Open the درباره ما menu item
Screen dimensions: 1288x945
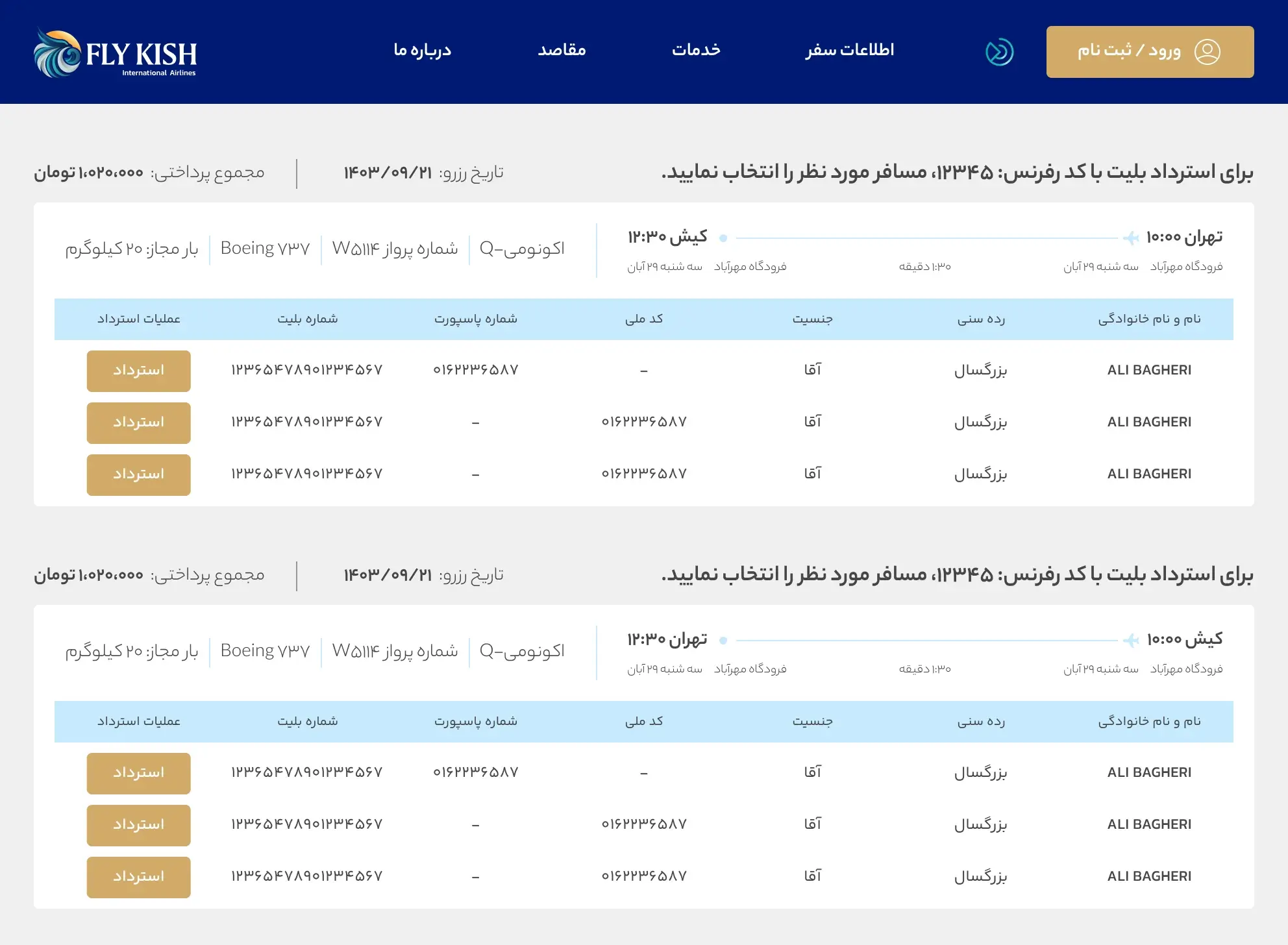click(x=423, y=50)
